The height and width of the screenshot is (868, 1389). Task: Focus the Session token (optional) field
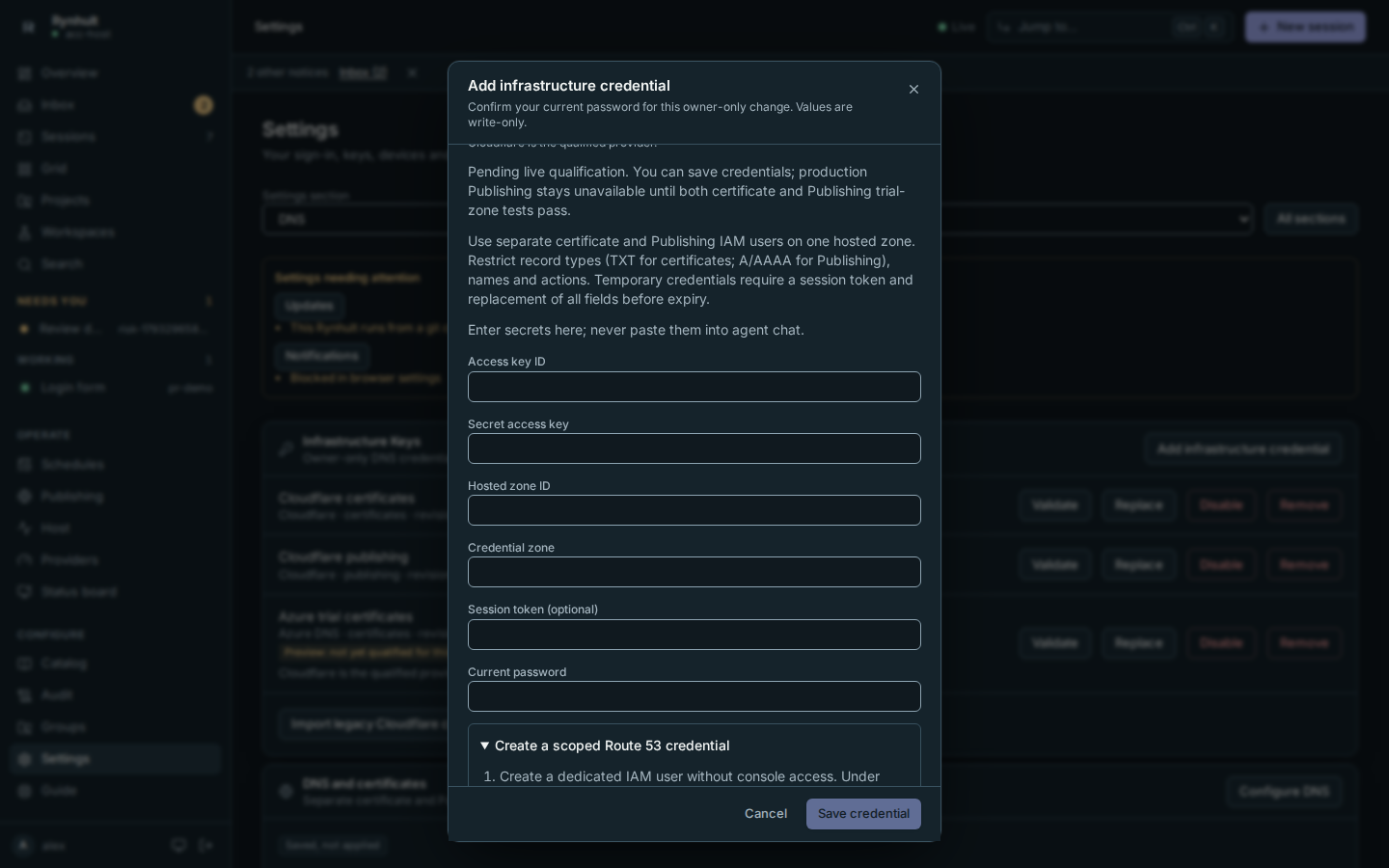click(694, 635)
